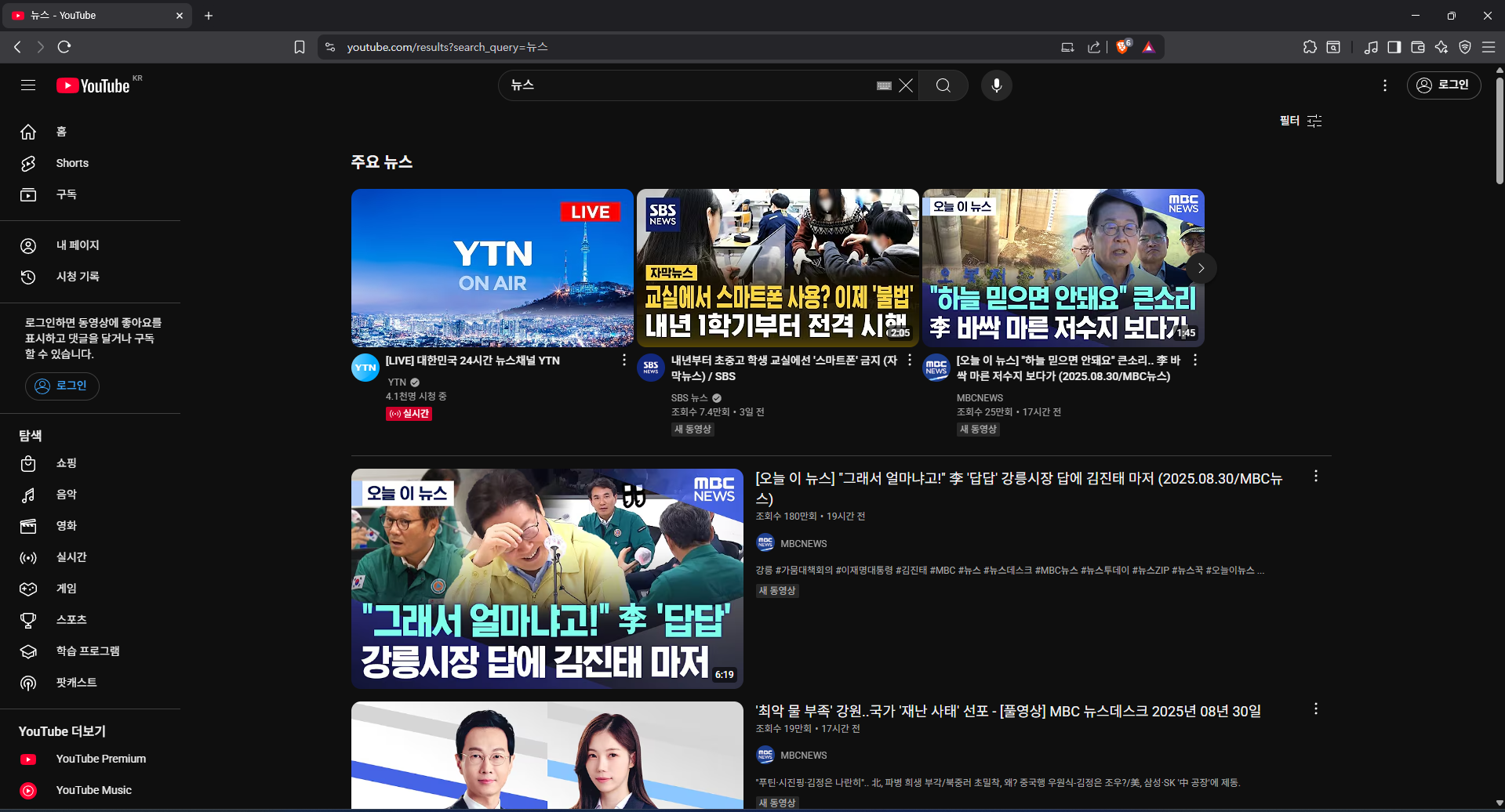The image size is (1505, 812).
Task: Open more options for YTN live video
Action: coord(624,361)
